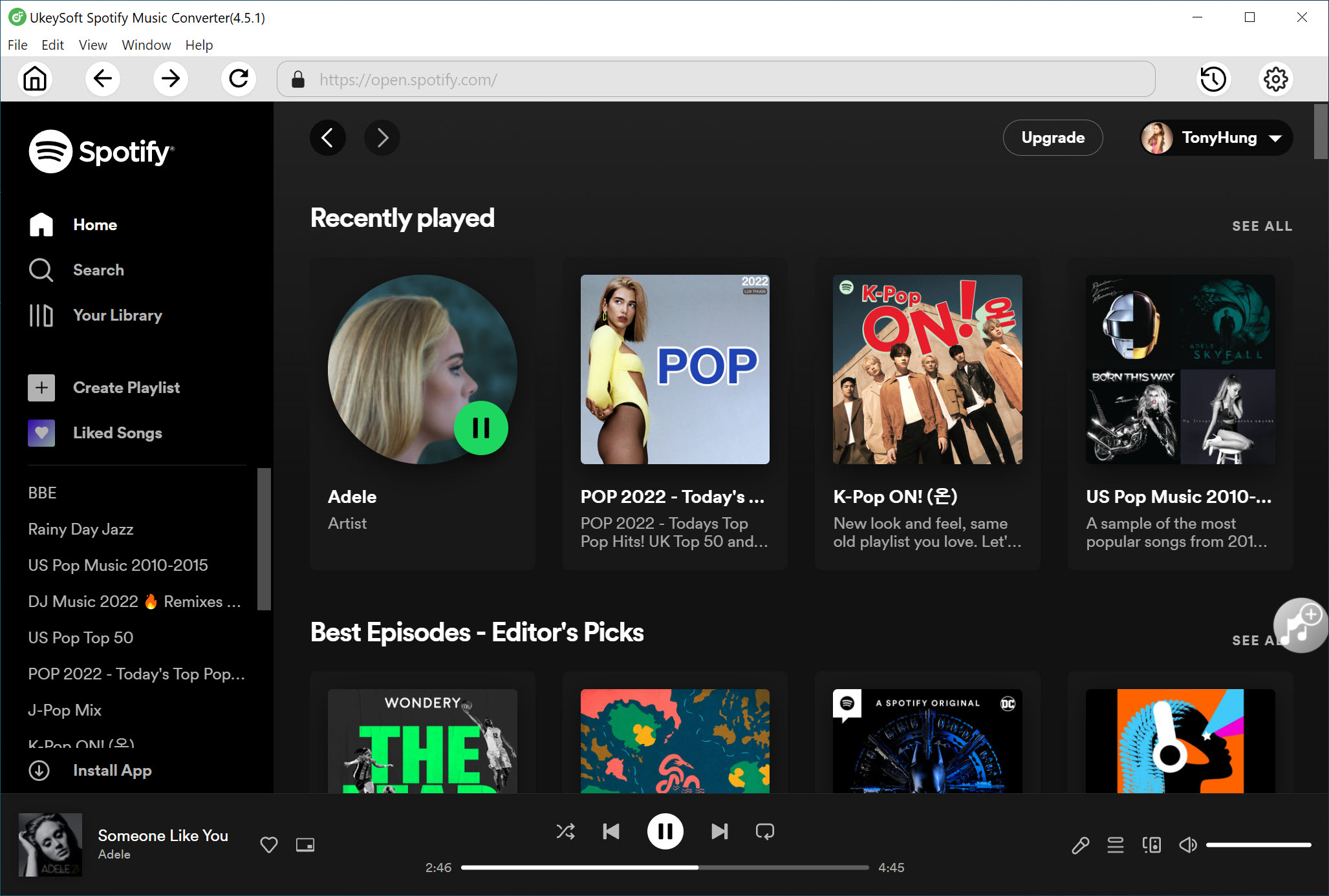Screen dimensions: 1329x896
Task: Click the green pause button on Adele card
Action: point(481,427)
